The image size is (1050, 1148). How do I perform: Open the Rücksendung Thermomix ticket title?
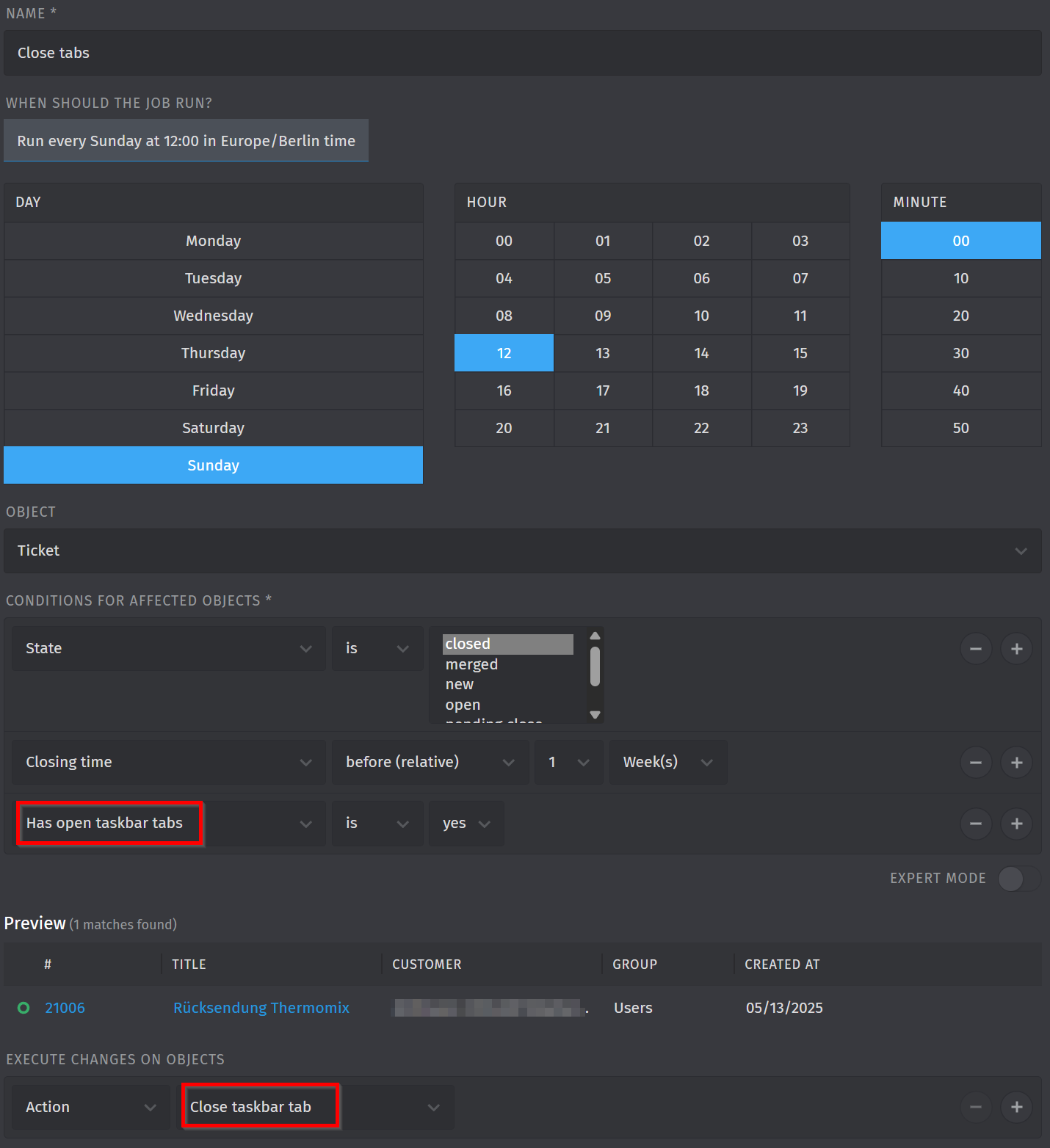[x=261, y=1008]
